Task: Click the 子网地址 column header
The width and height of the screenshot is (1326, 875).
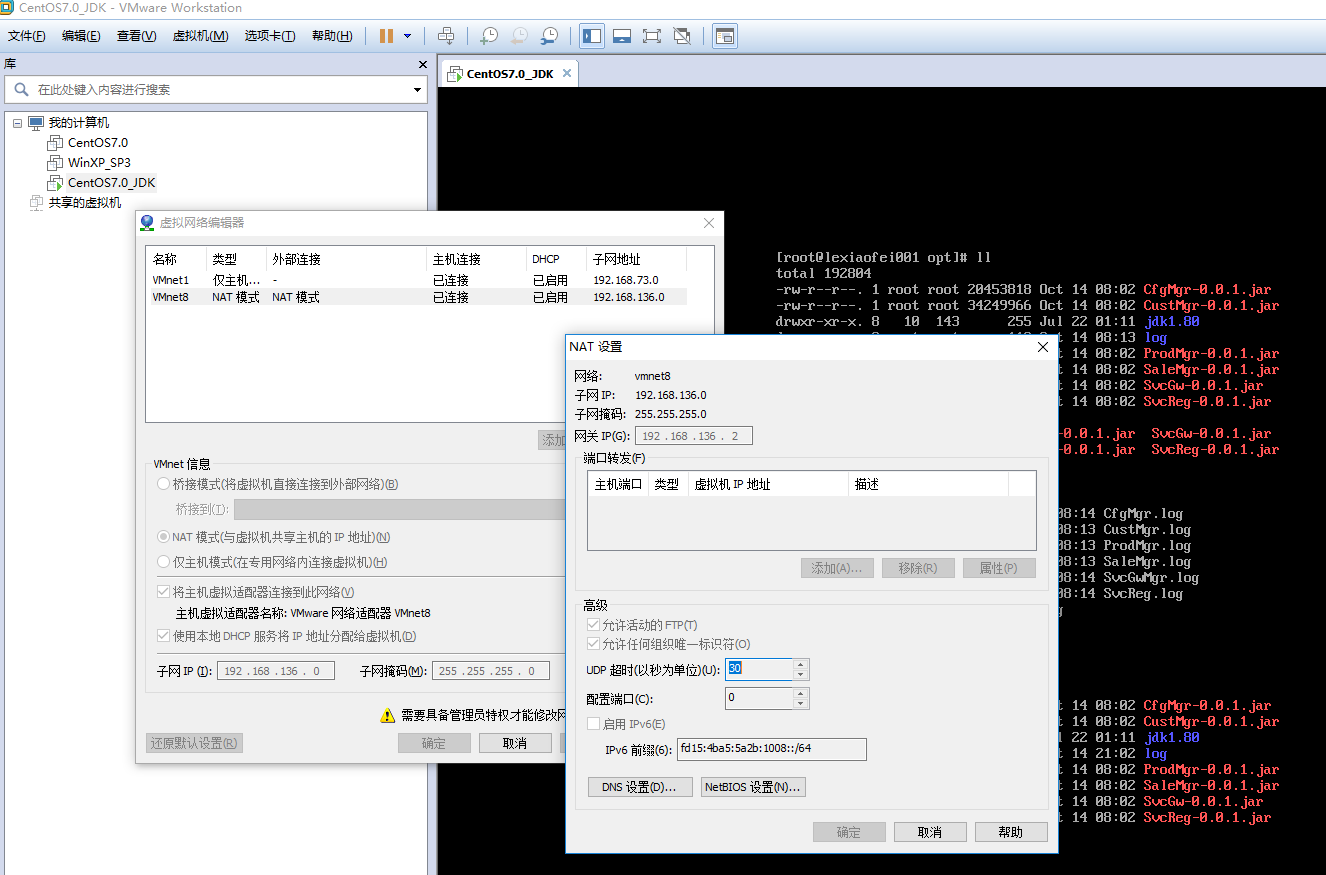Action: click(x=637, y=259)
